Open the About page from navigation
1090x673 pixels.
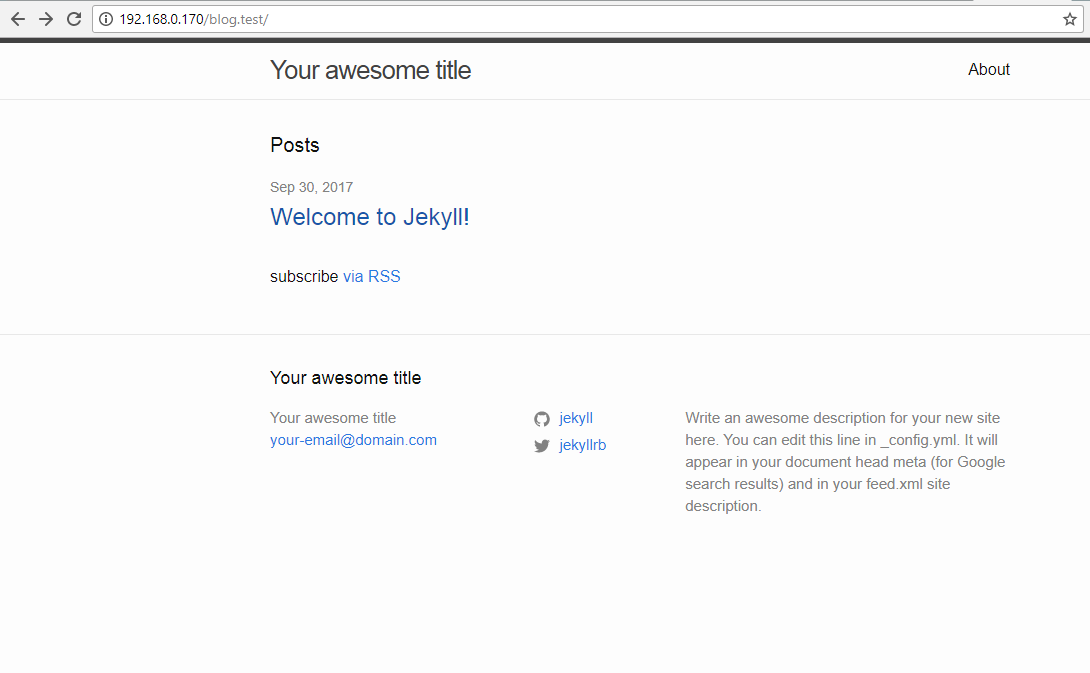coord(988,70)
